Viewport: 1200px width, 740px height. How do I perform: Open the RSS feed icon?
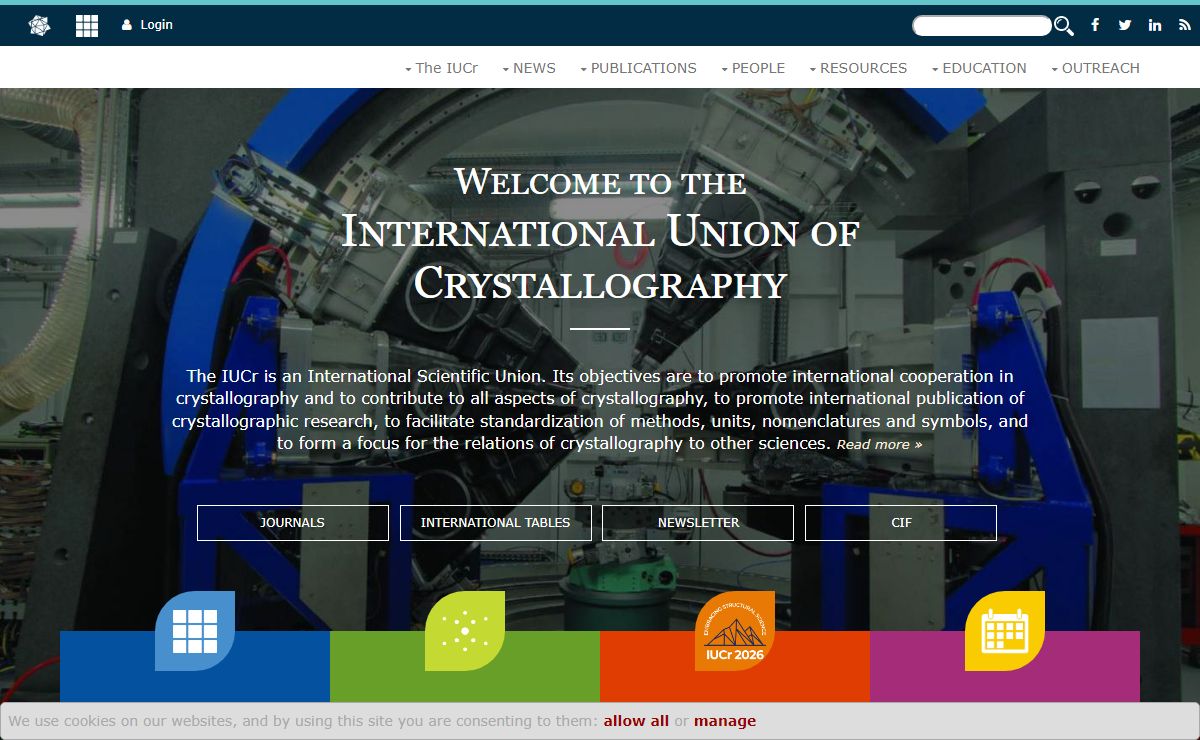point(1185,25)
